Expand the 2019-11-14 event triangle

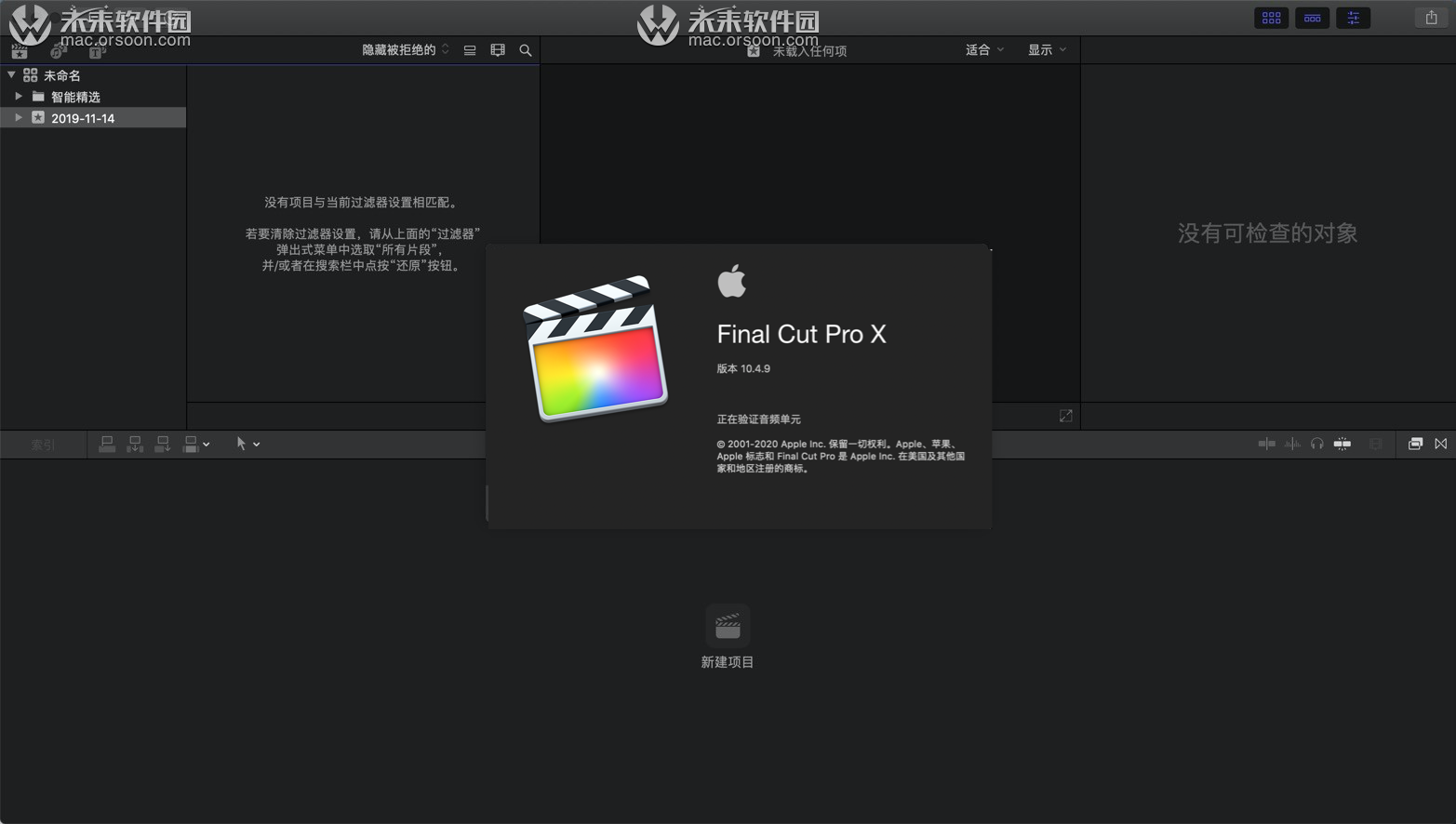click(x=19, y=117)
